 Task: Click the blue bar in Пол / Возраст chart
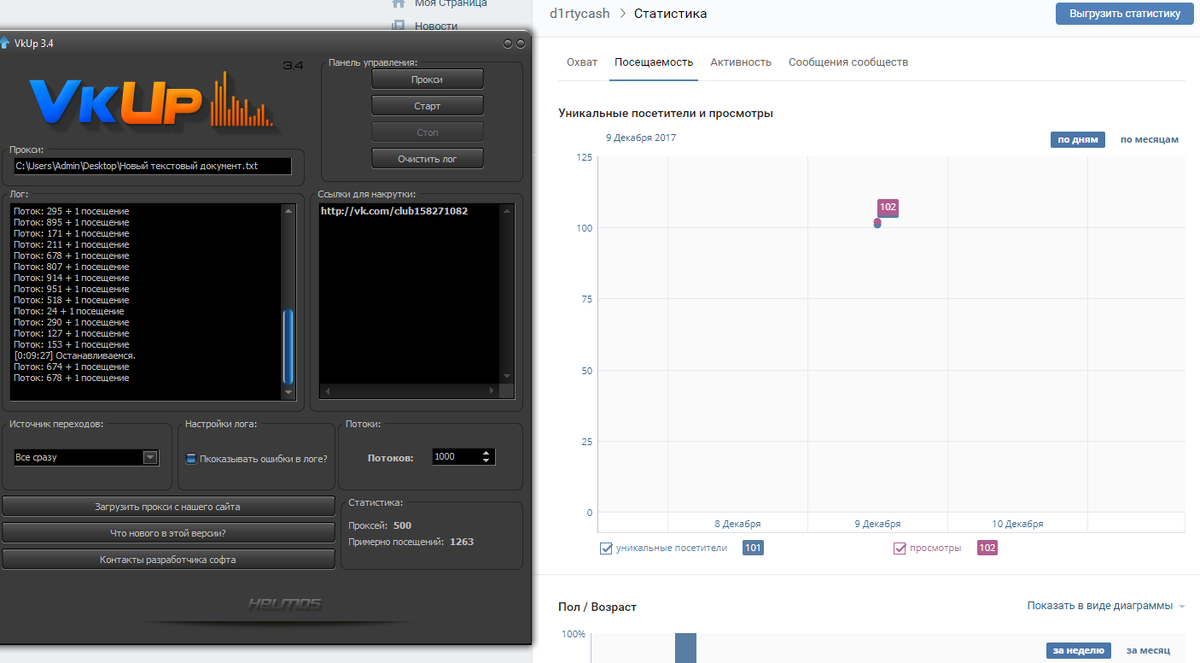[x=685, y=648]
